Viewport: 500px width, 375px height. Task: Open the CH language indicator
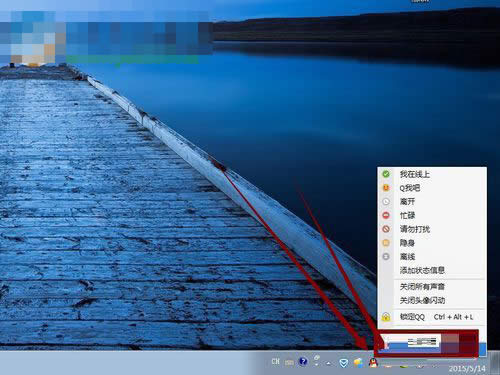tap(275, 361)
